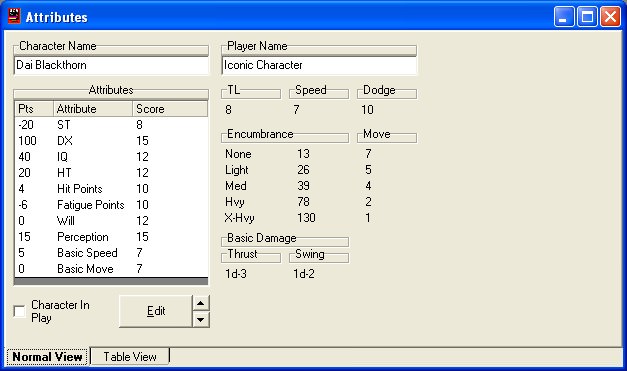The image size is (627, 371).
Task: Click the Score column header
Action: (x=170, y=109)
